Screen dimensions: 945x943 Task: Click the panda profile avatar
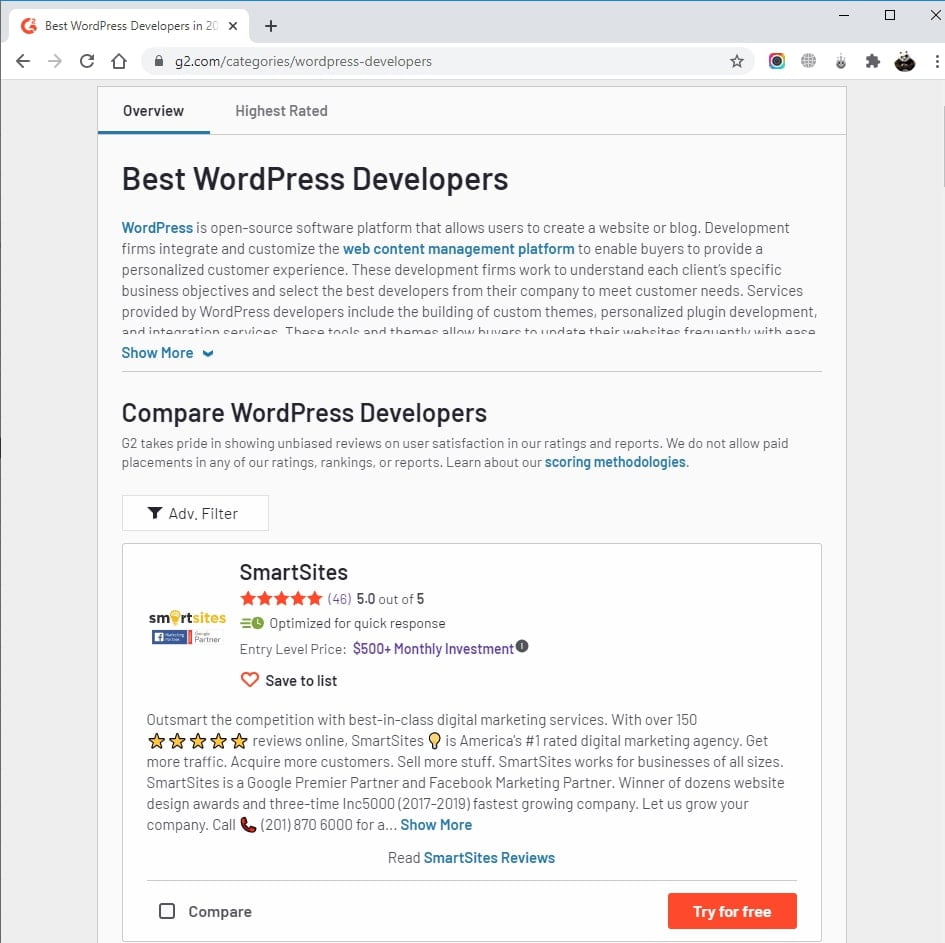tap(904, 61)
